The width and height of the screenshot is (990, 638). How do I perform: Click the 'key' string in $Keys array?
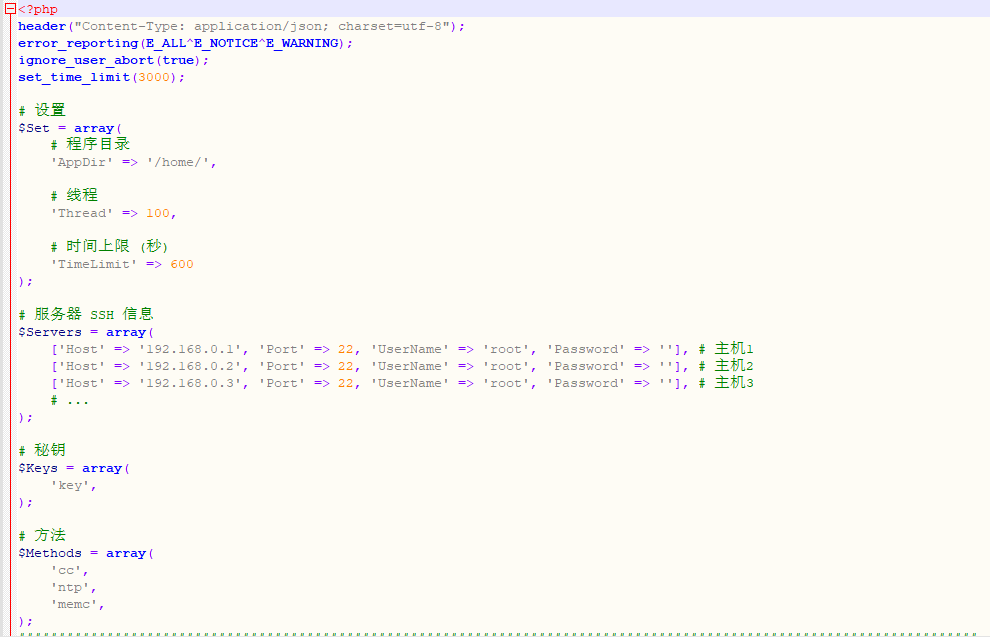(x=70, y=485)
